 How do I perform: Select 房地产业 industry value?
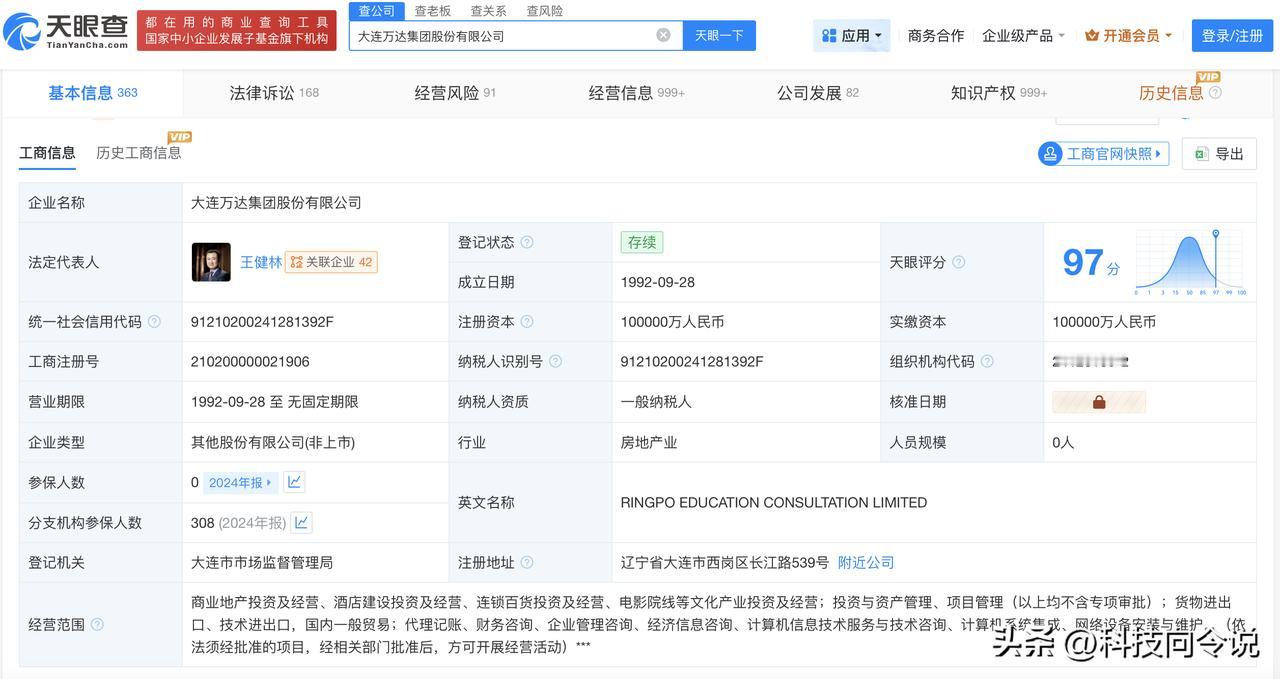pos(649,442)
